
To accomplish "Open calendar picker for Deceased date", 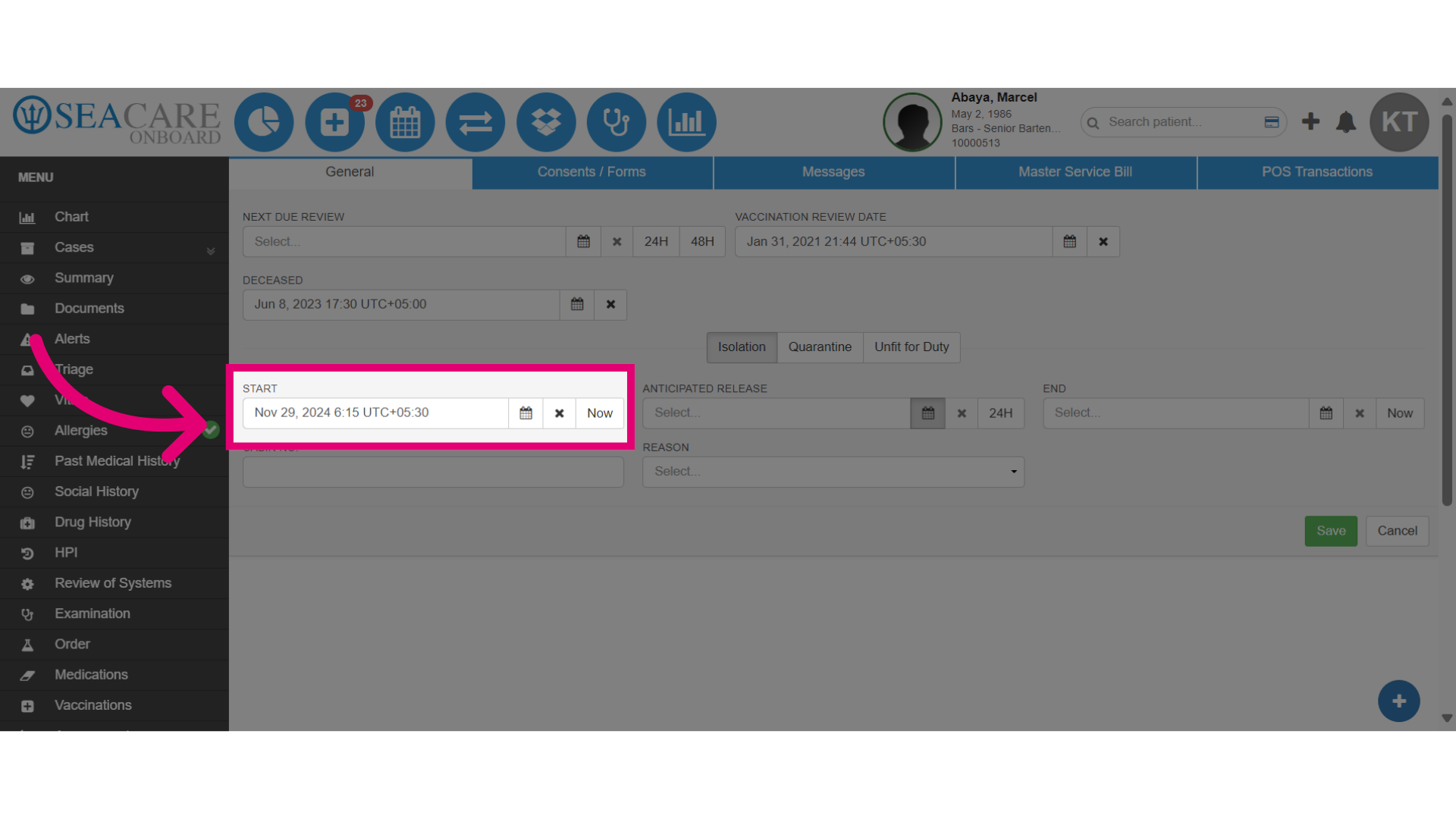I will 577,305.
